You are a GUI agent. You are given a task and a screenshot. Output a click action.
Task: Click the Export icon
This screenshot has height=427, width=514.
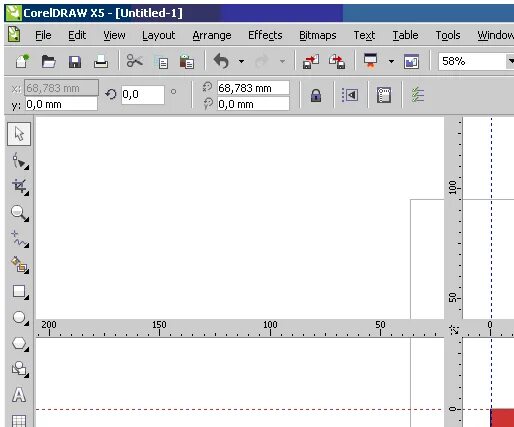(x=337, y=62)
